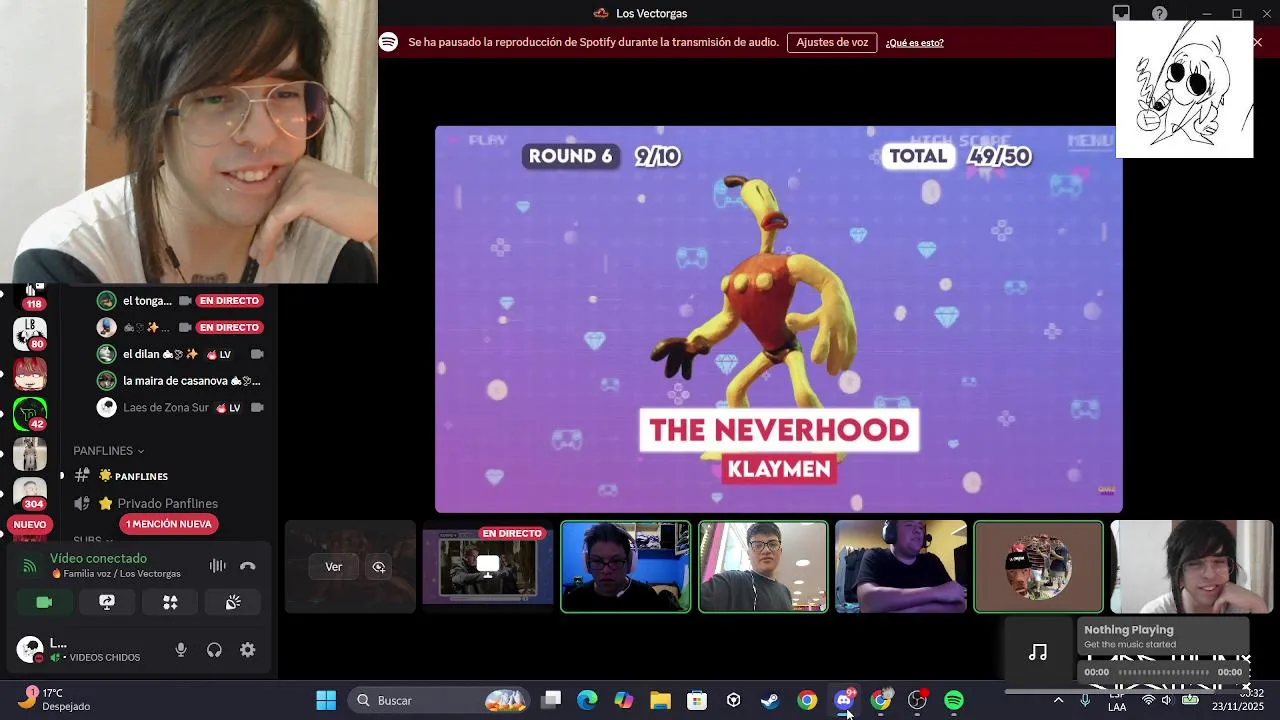The width and height of the screenshot is (1280, 720).
Task: Open the soundboard icon
Action: click(x=233, y=602)
